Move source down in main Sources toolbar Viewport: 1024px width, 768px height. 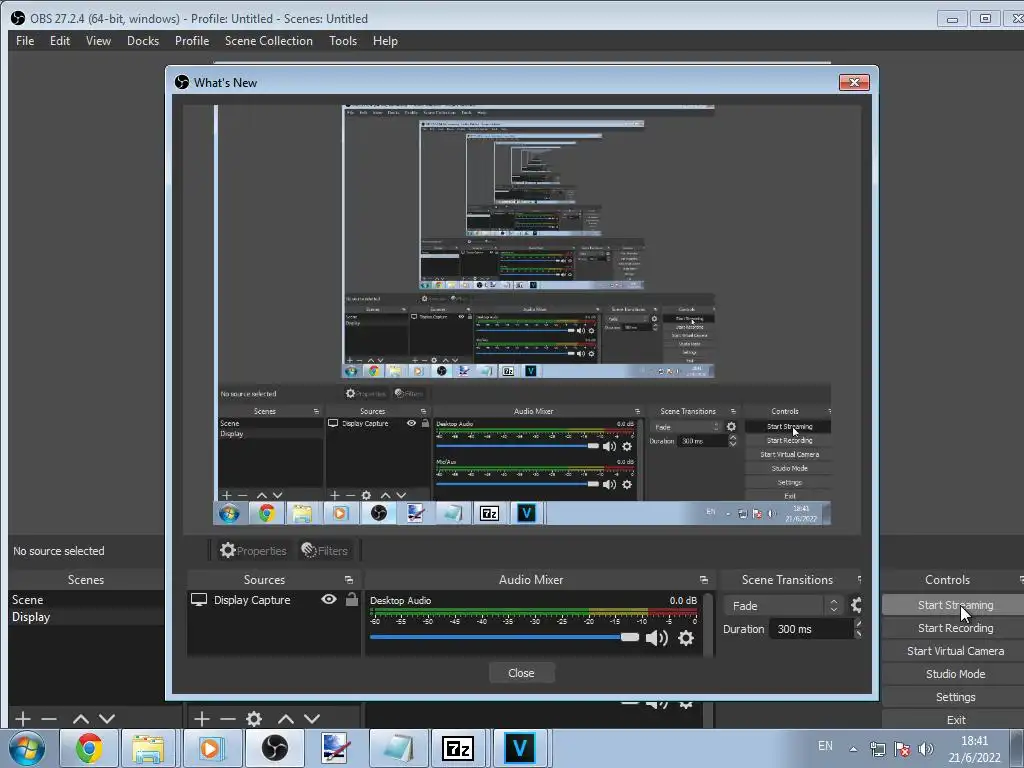click(x=312, y=719)
